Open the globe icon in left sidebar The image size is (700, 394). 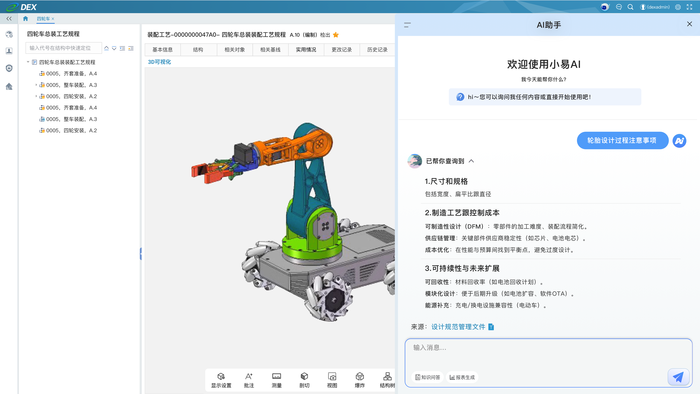9,34
